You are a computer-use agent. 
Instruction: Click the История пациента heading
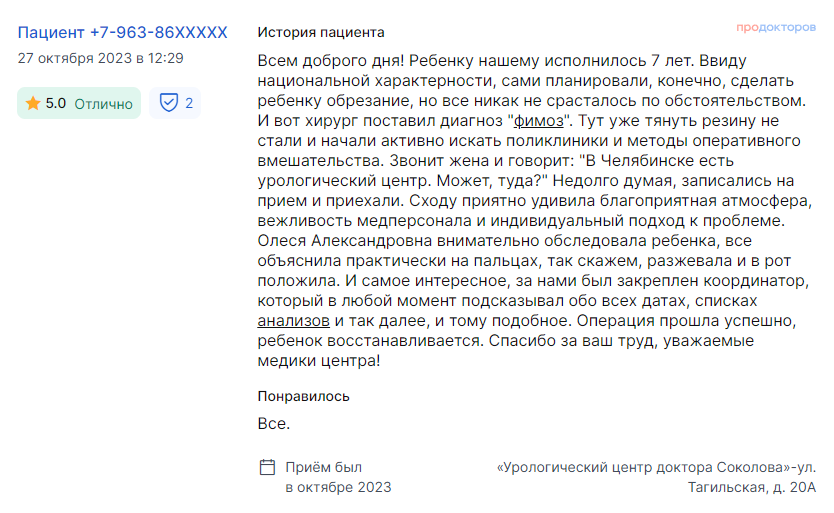click(321, 32)
